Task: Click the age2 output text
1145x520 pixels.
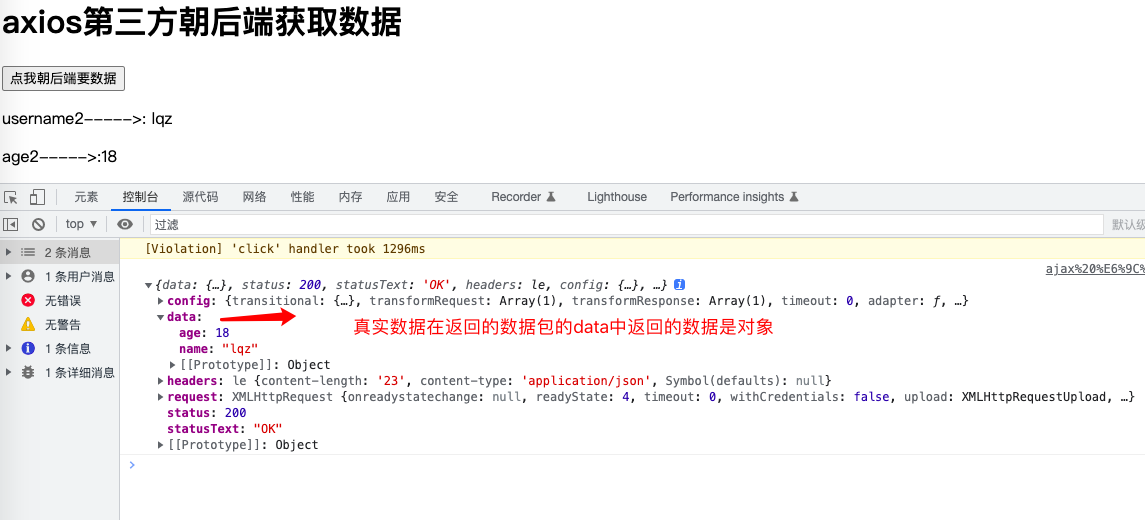Action: pyautogui.click(x=59, y=157)
